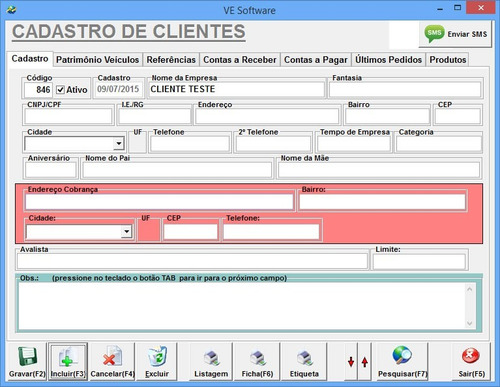Image resolution: width=500 pixels, height=387 pixels.
Task: Open the Referências tab
Action: point(171,60)
